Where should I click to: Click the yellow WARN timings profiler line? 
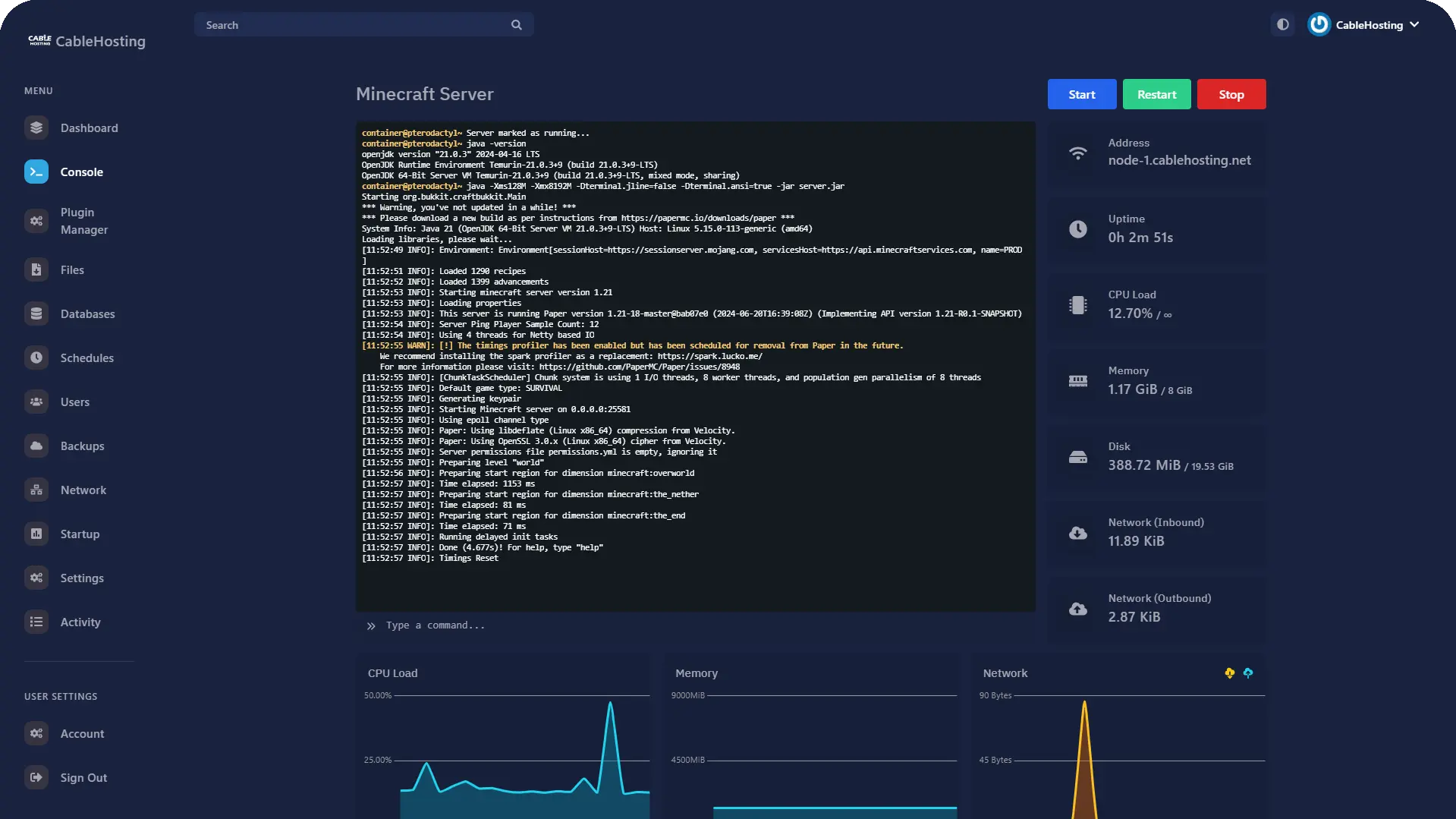pyautogui.click(x=632, y=345)
